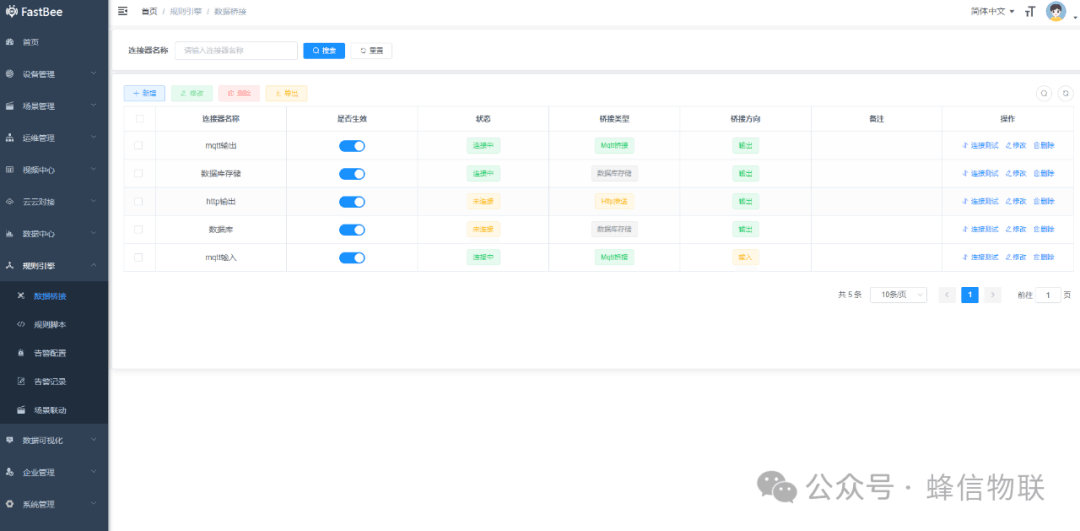Click the round refresh icon above the table
Screen dimensions: 1080x531
pos(1066,93)
